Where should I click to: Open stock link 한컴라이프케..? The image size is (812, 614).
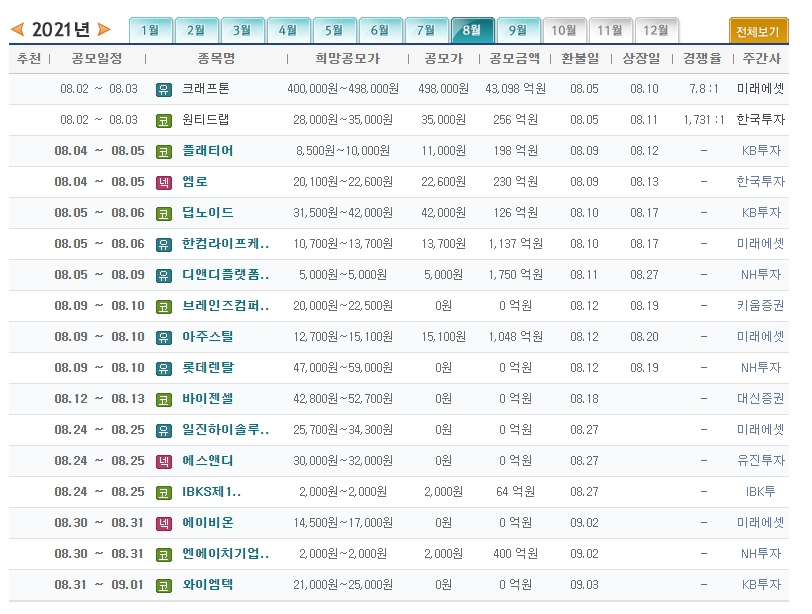[225, 243]
